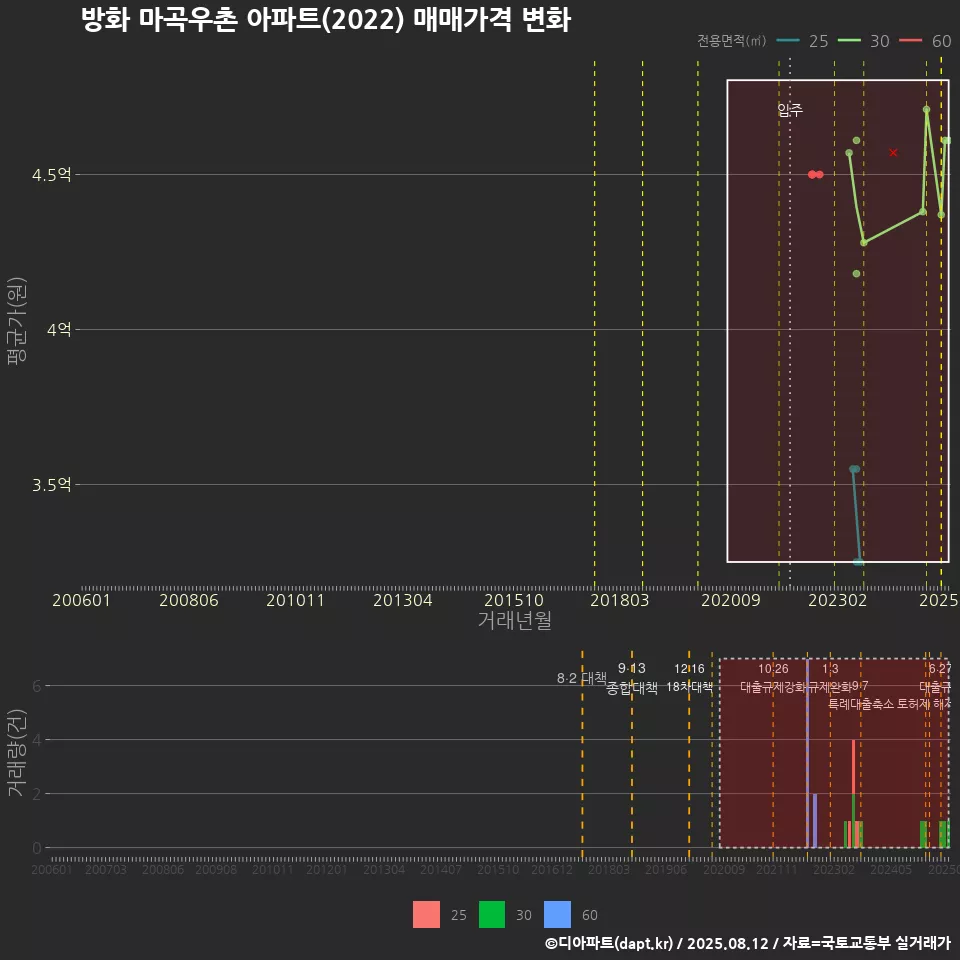The width and height of the screenshot is (960, 960).
Task: Click the 12·16 18차대책 policy marker label
Action: click(x=689, y=678)
